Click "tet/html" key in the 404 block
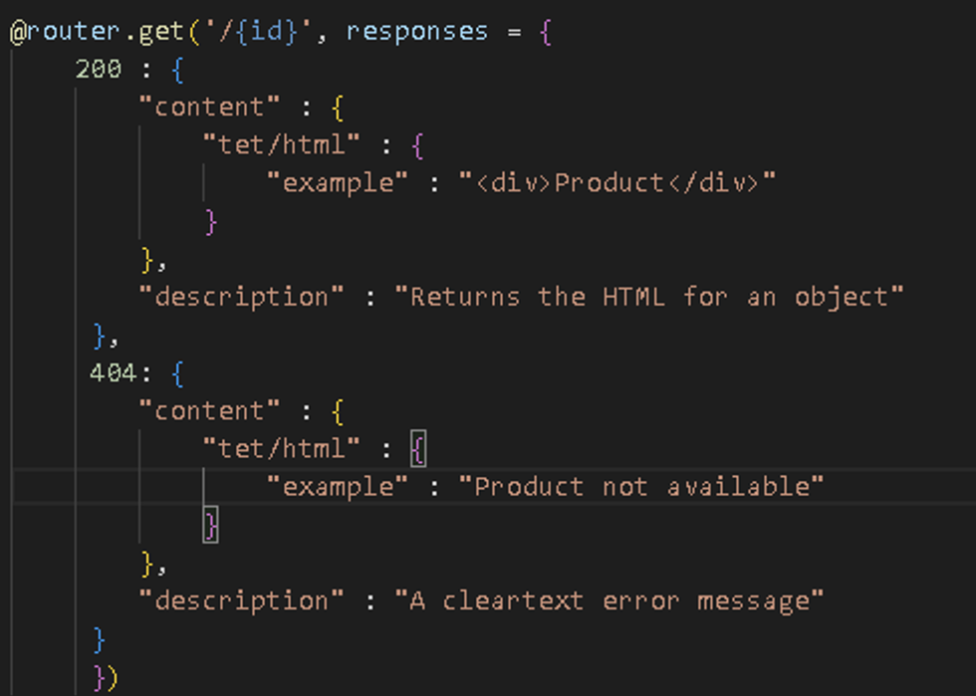976x696 pixels. pos(280,449)
